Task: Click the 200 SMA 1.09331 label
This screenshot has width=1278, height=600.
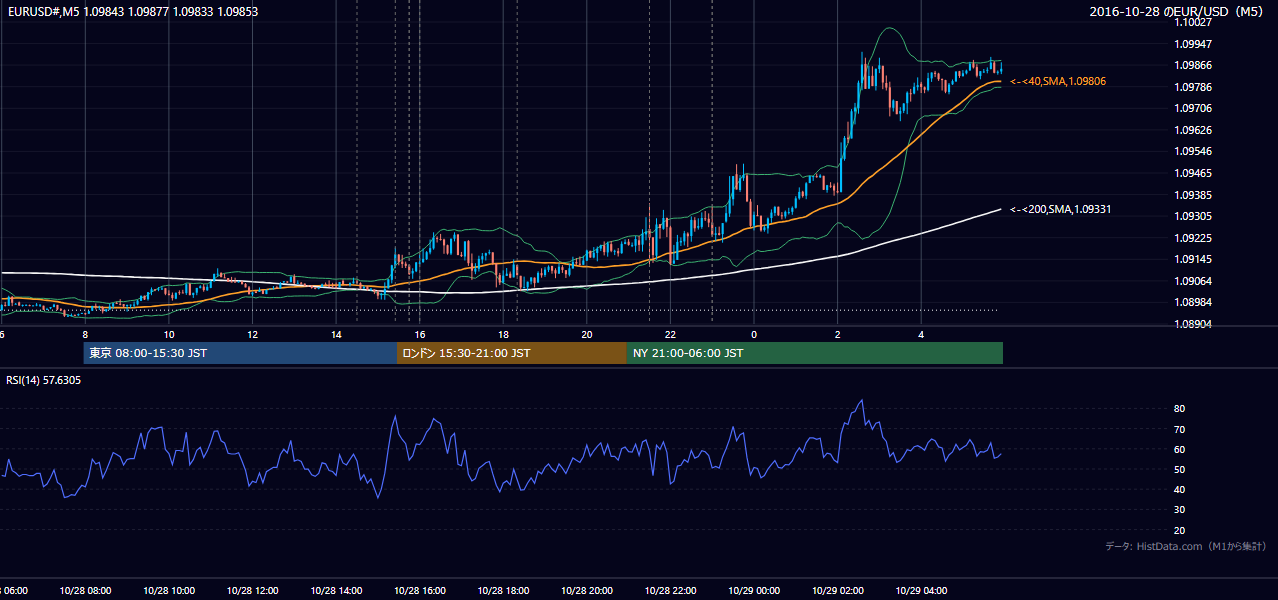Action: point(1061,209)
